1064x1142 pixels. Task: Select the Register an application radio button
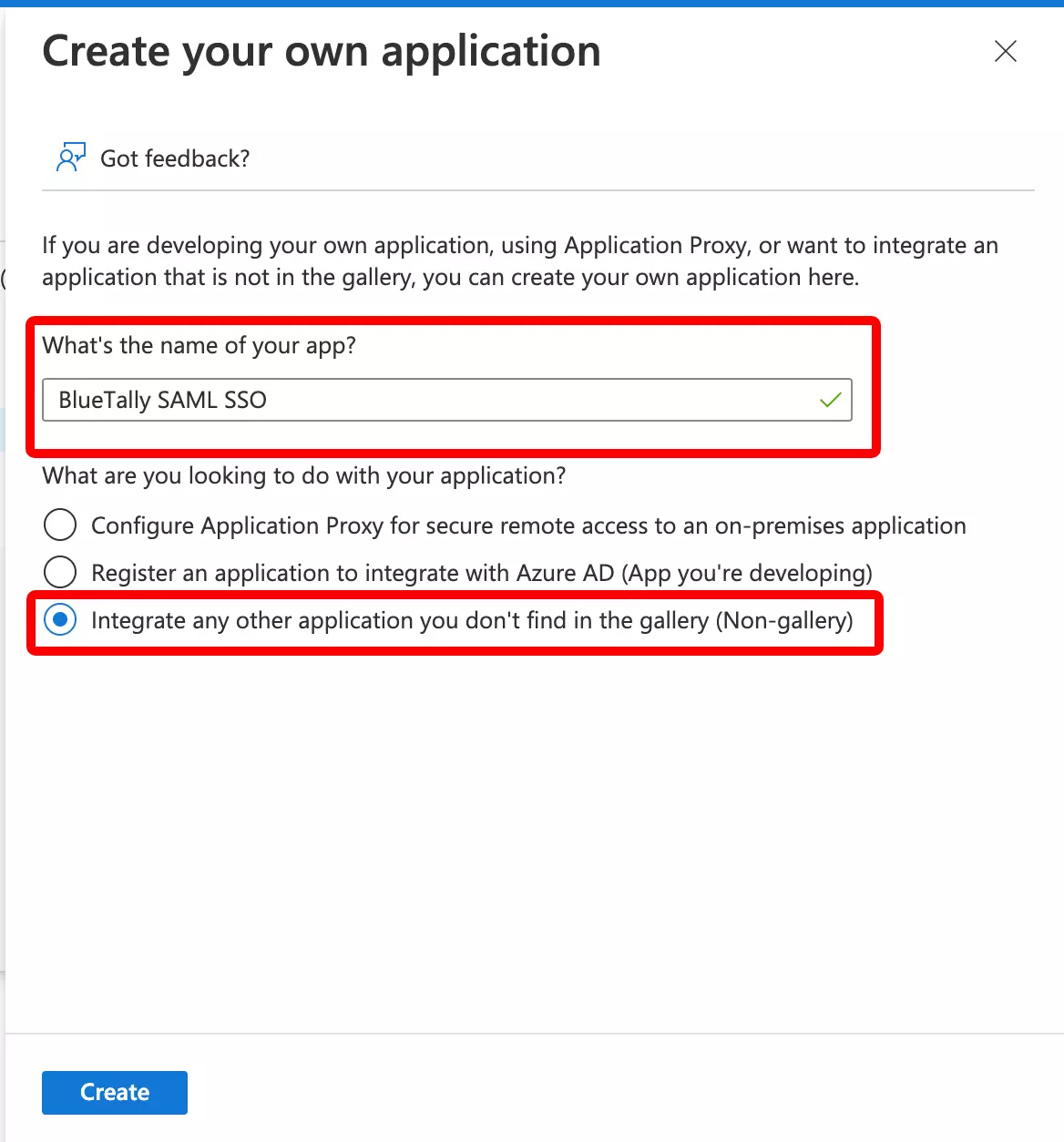click(x=60, y=572)
